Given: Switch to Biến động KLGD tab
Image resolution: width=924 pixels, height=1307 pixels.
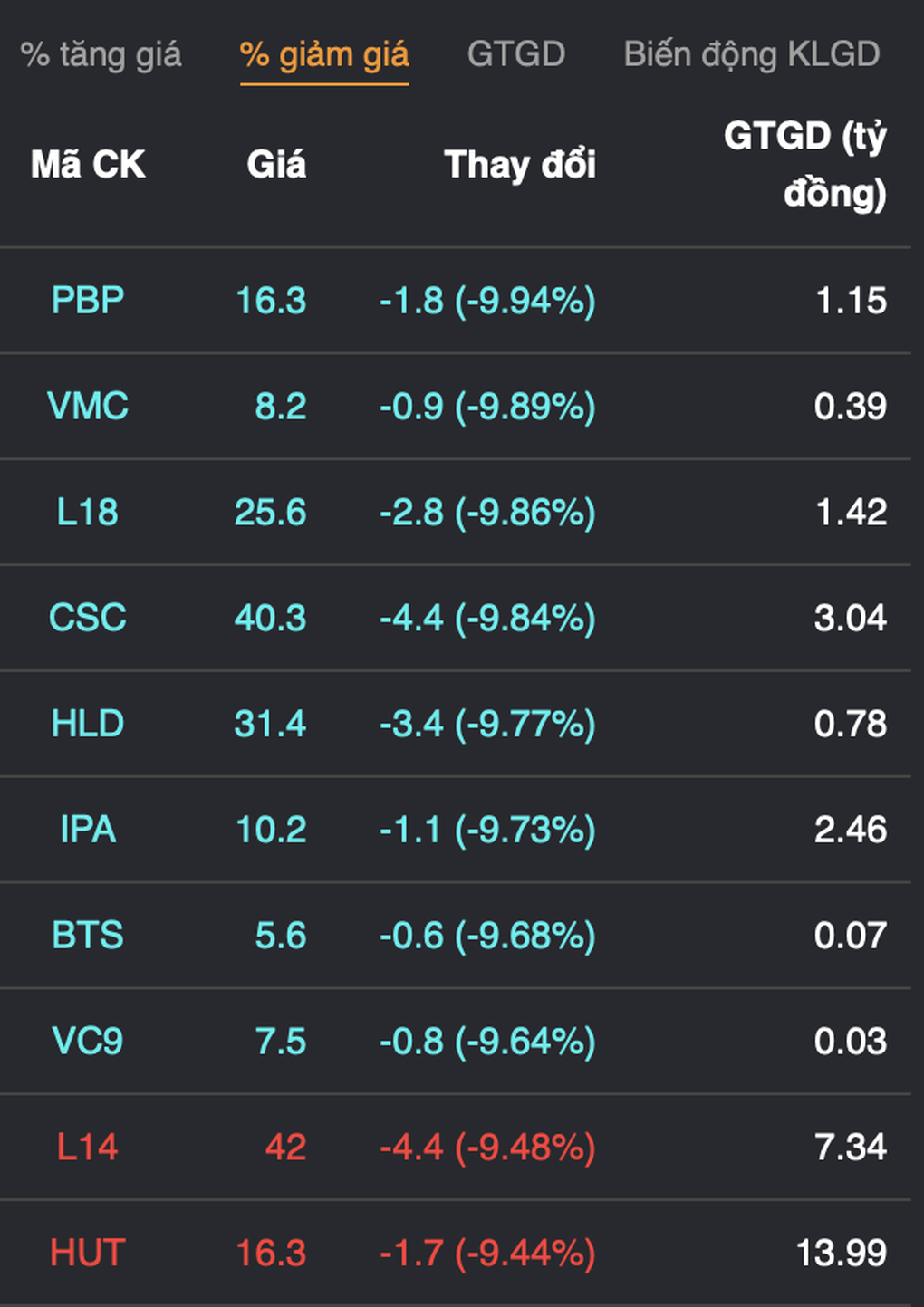Looking at the screenshot, I should point(751,55).
